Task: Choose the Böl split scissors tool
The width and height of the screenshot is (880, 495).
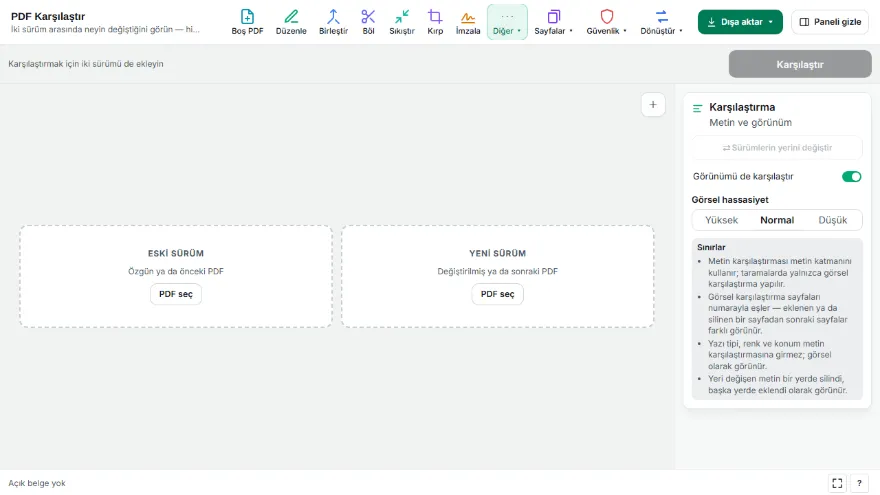Action: point(368,22)
